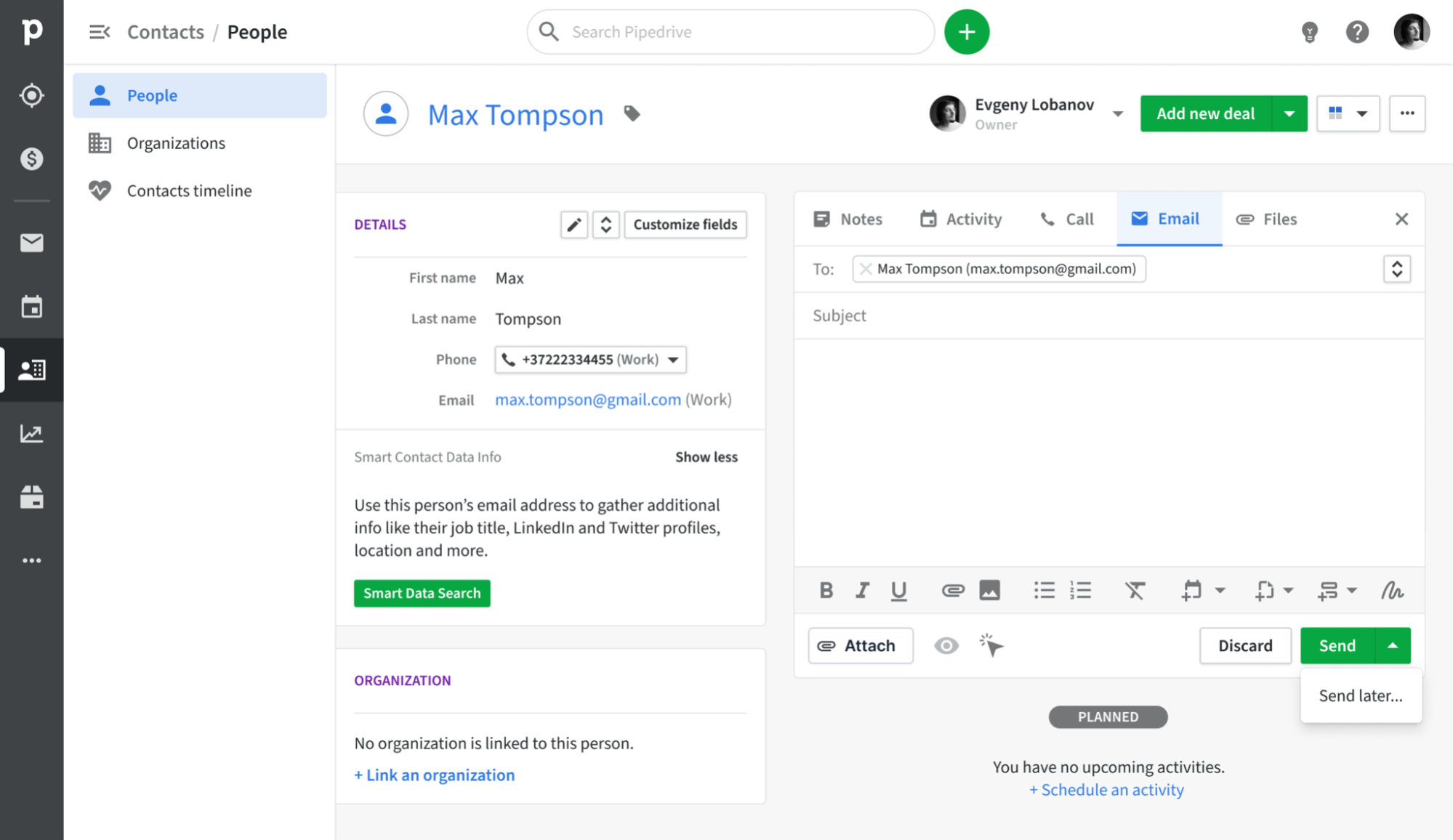Viewport: 1453px width, 840px height.
Task: Toggle email open tracking with the eye icon
Action: [x=946, y=645]
